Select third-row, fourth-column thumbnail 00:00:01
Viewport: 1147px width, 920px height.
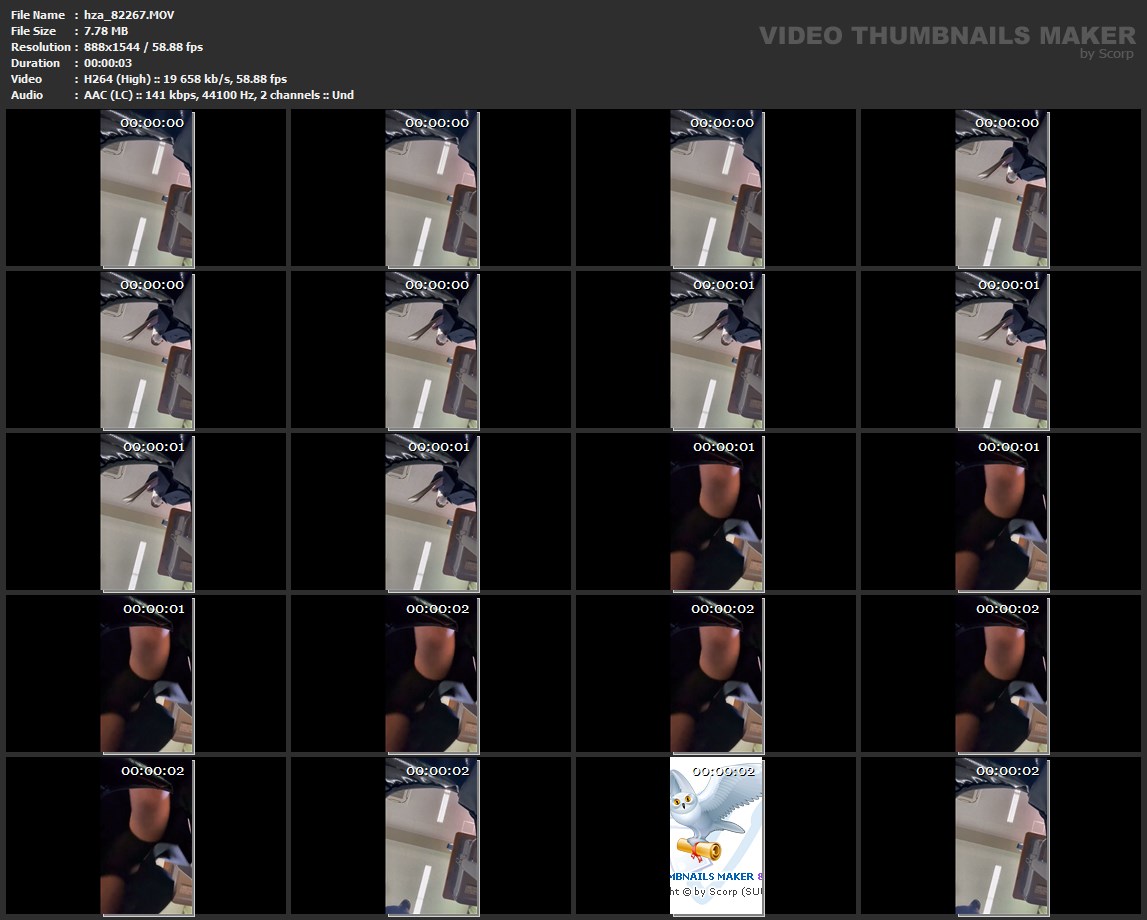pyautogui.click(x=1002, y=513)
